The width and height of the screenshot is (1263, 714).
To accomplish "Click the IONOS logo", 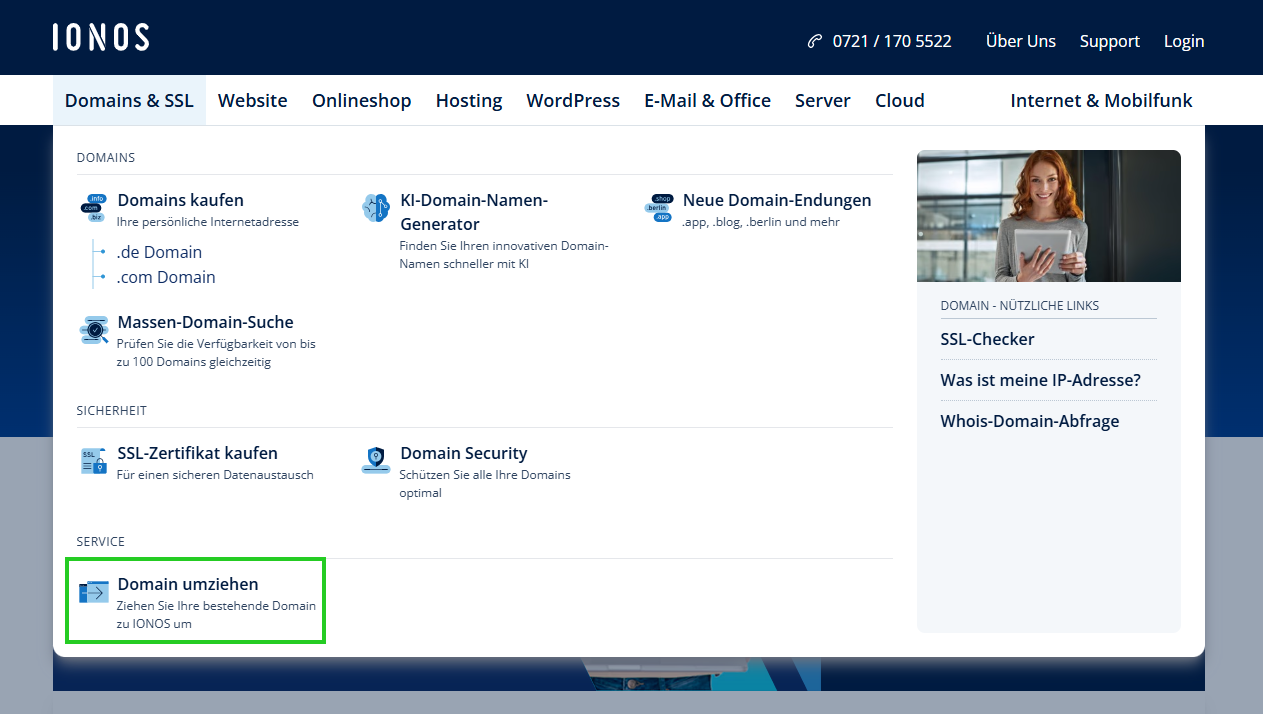I will pyautogui.click(x=100, y=36).
